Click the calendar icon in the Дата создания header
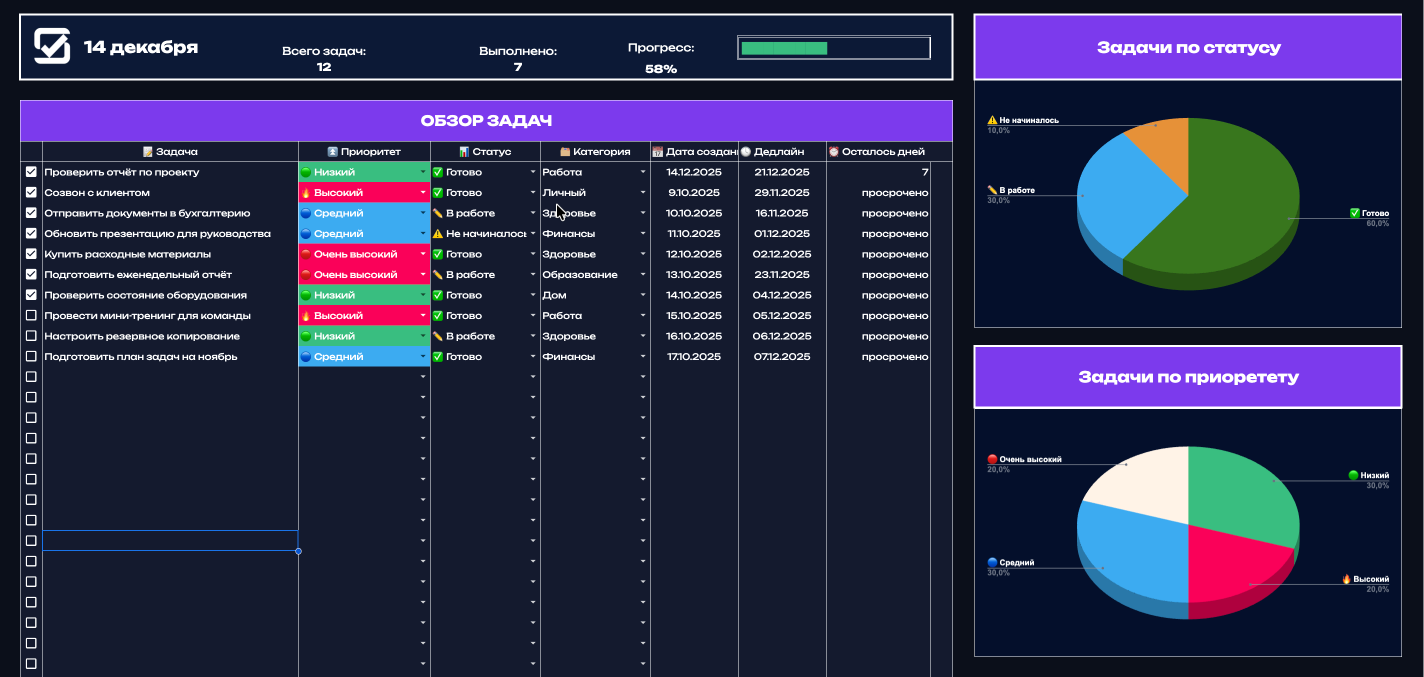Screen dimensions: 1424x677 (657, 152)
